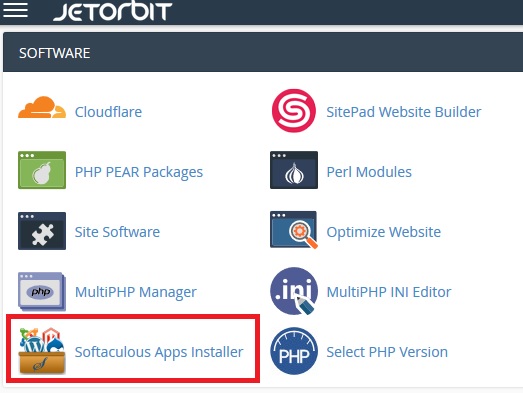This screenshot has width=523, height=393.
Task: Click the JetOrbit logo
Action: coord(112,11)
